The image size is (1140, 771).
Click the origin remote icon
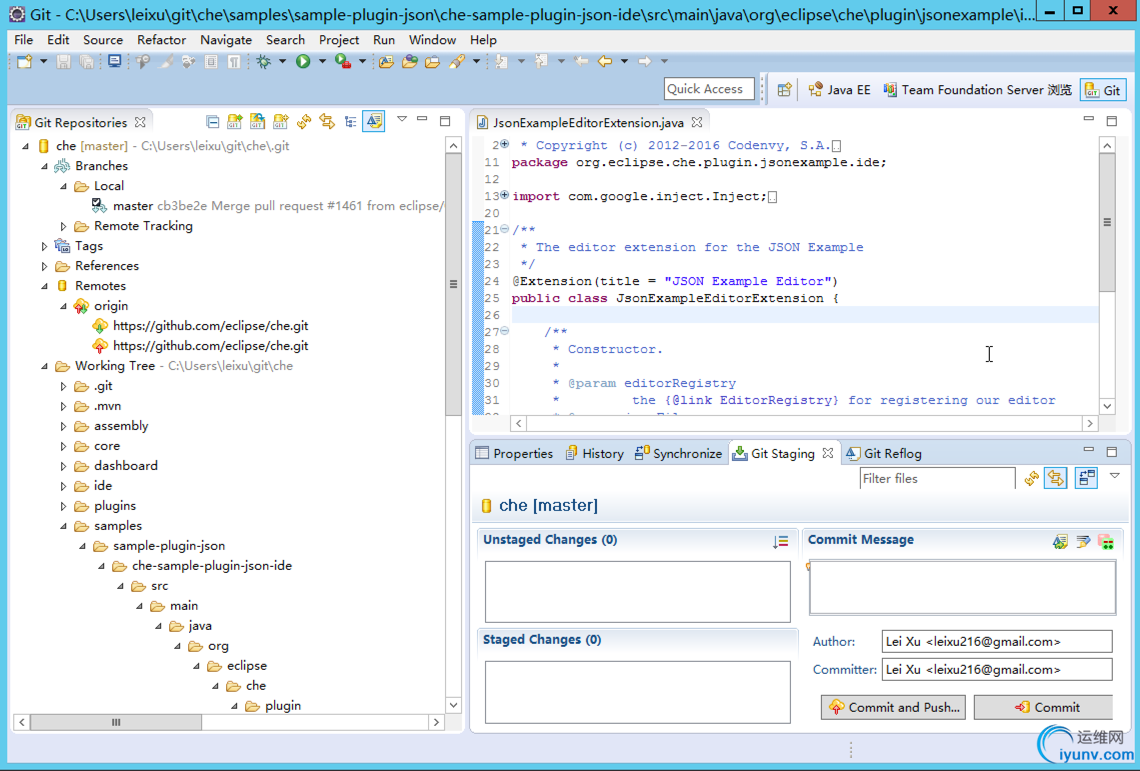81,306
